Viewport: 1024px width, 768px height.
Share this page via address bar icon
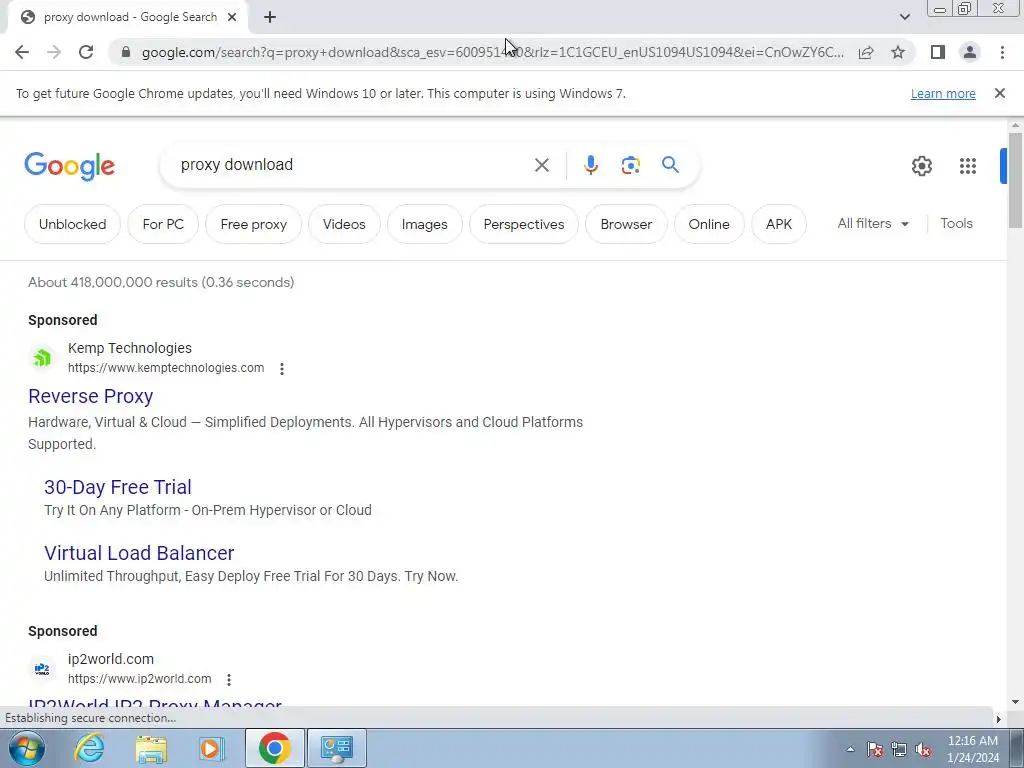(x=866, y=52)
